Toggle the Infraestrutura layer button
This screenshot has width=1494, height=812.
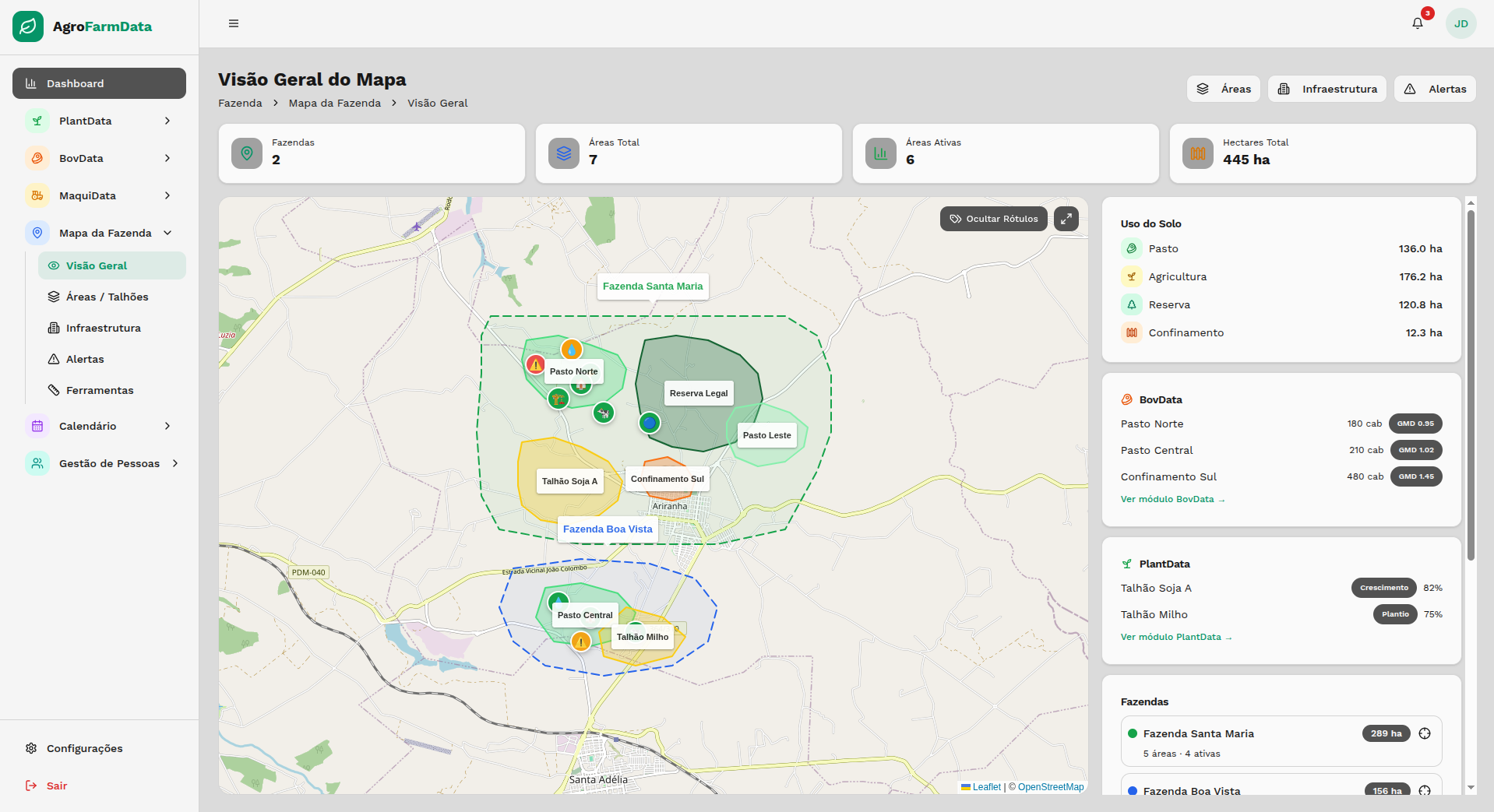click(1327, 89)
